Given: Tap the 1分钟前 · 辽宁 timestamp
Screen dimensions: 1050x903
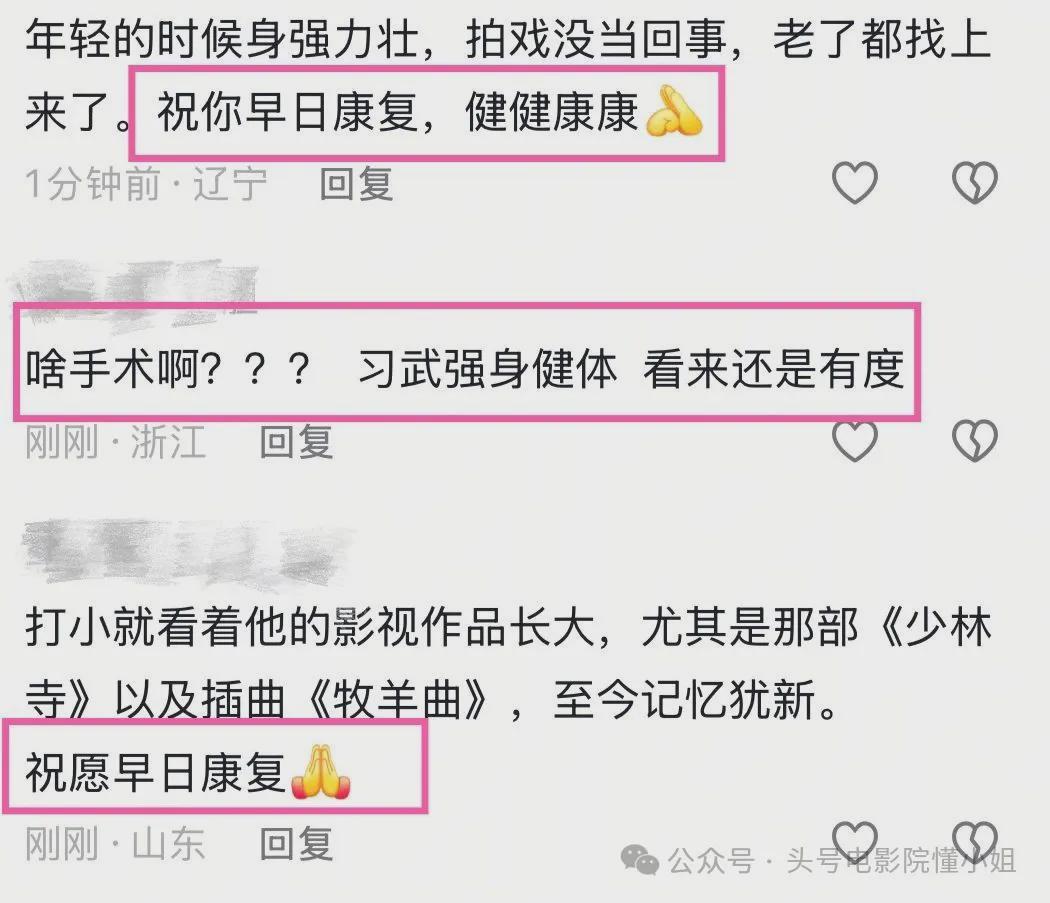Looking at the screenshot, I should (x=146, y=184).
